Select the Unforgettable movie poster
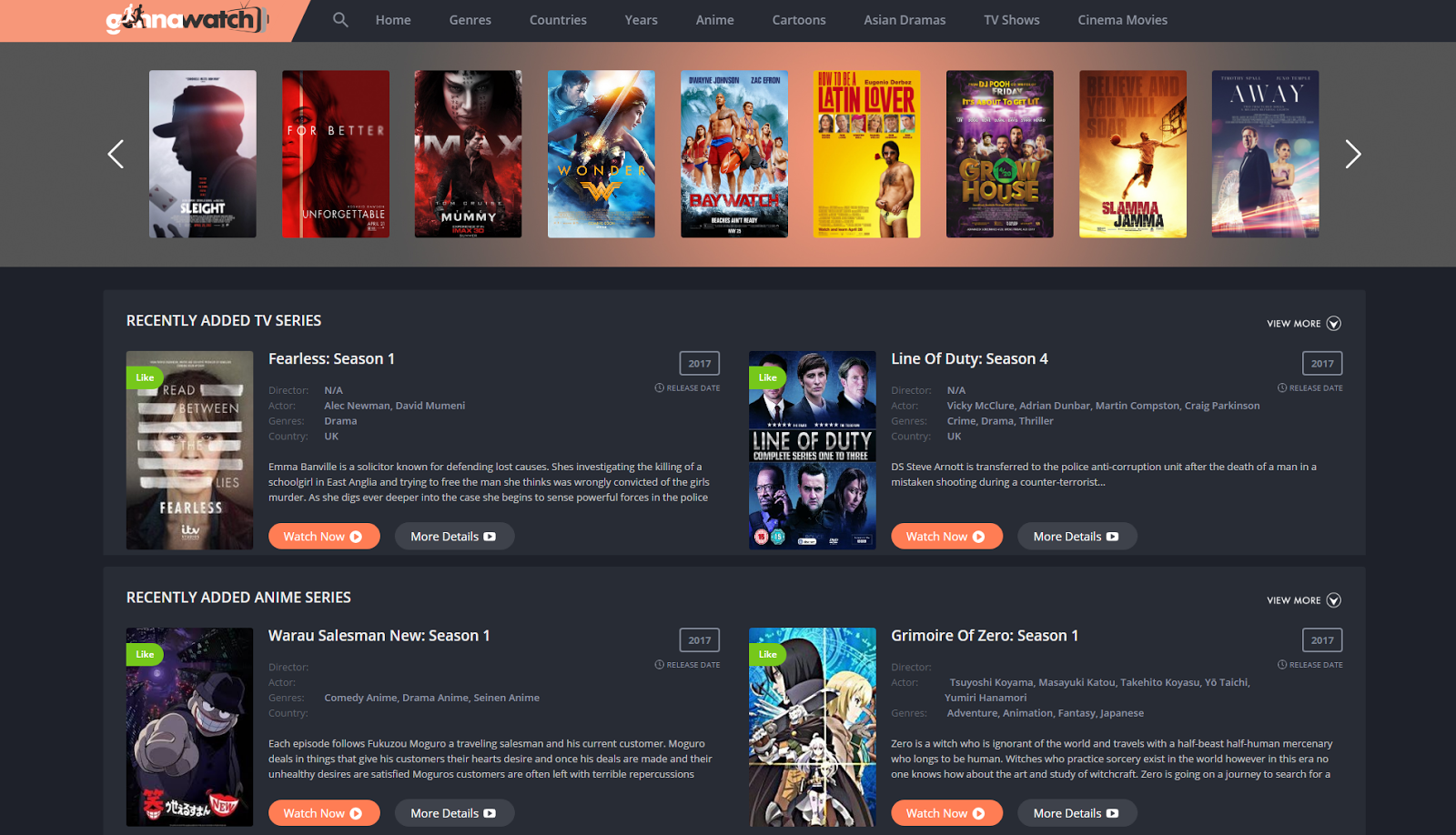Viewport: 1456px width, 835px height. [336, 154]
